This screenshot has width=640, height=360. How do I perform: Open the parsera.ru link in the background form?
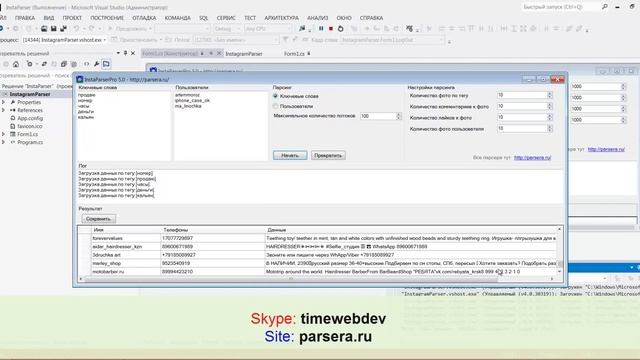[x=606, y=149]
